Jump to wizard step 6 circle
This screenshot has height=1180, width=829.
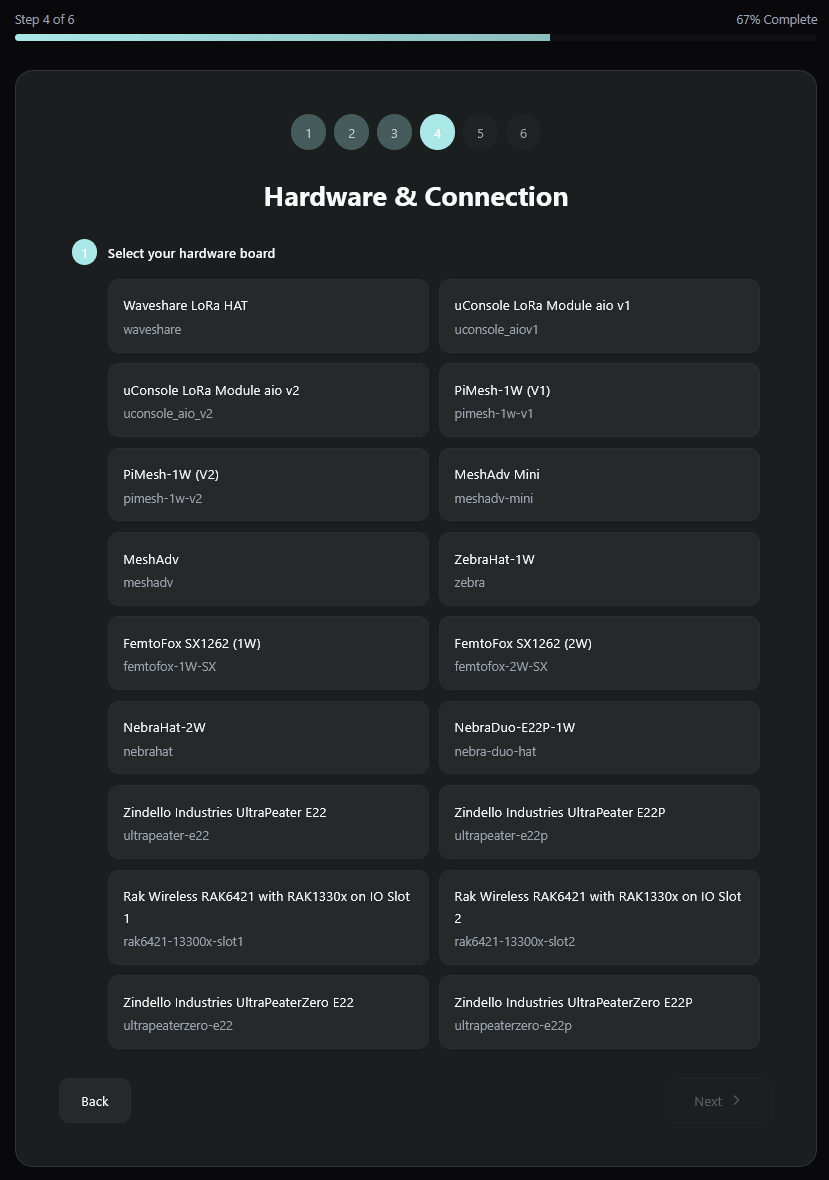pyautogui.click(x=523, y=132)
